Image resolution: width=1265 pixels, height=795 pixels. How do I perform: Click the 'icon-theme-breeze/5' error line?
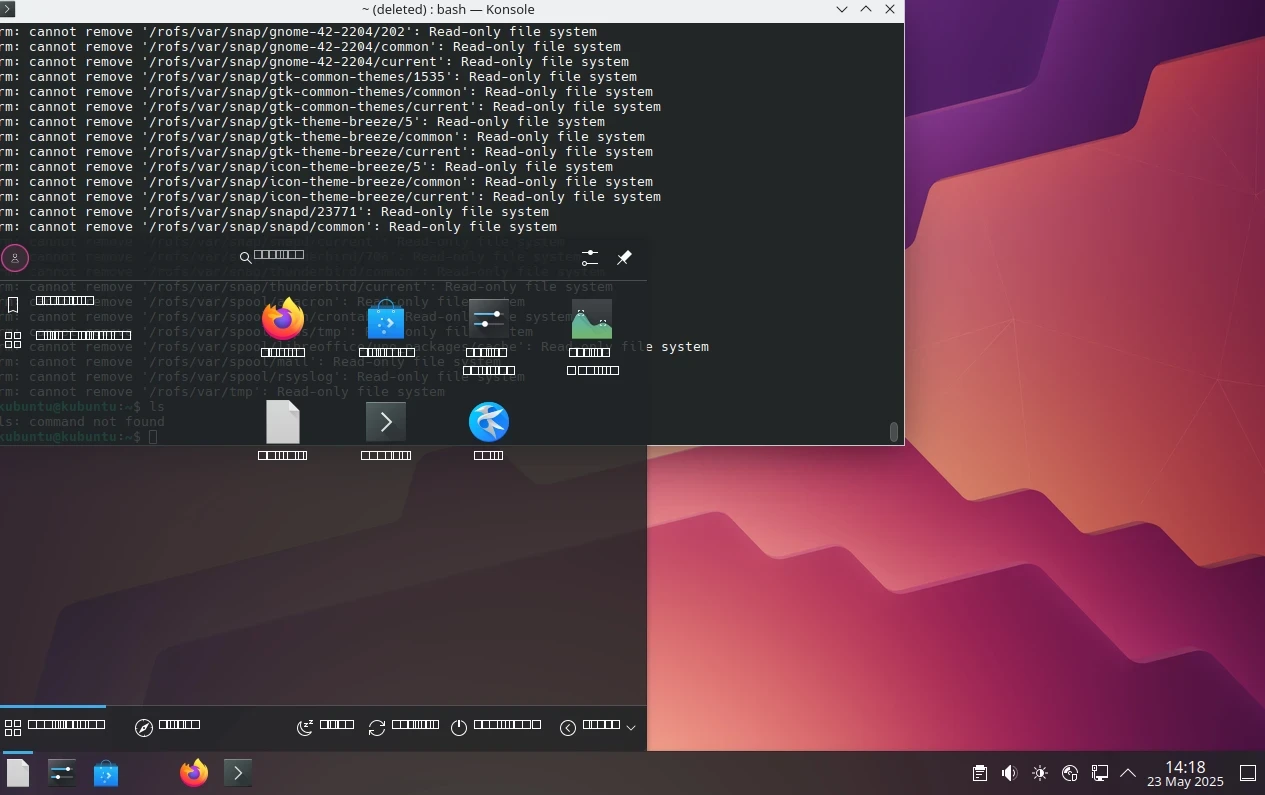pyautogui.click(x=306, y=167)
